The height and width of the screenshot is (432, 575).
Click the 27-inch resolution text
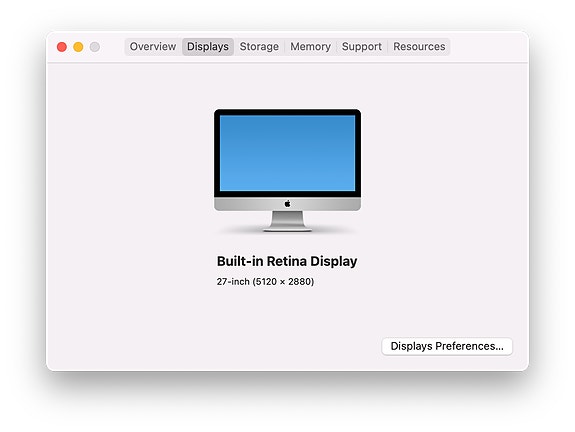(265, 282)
